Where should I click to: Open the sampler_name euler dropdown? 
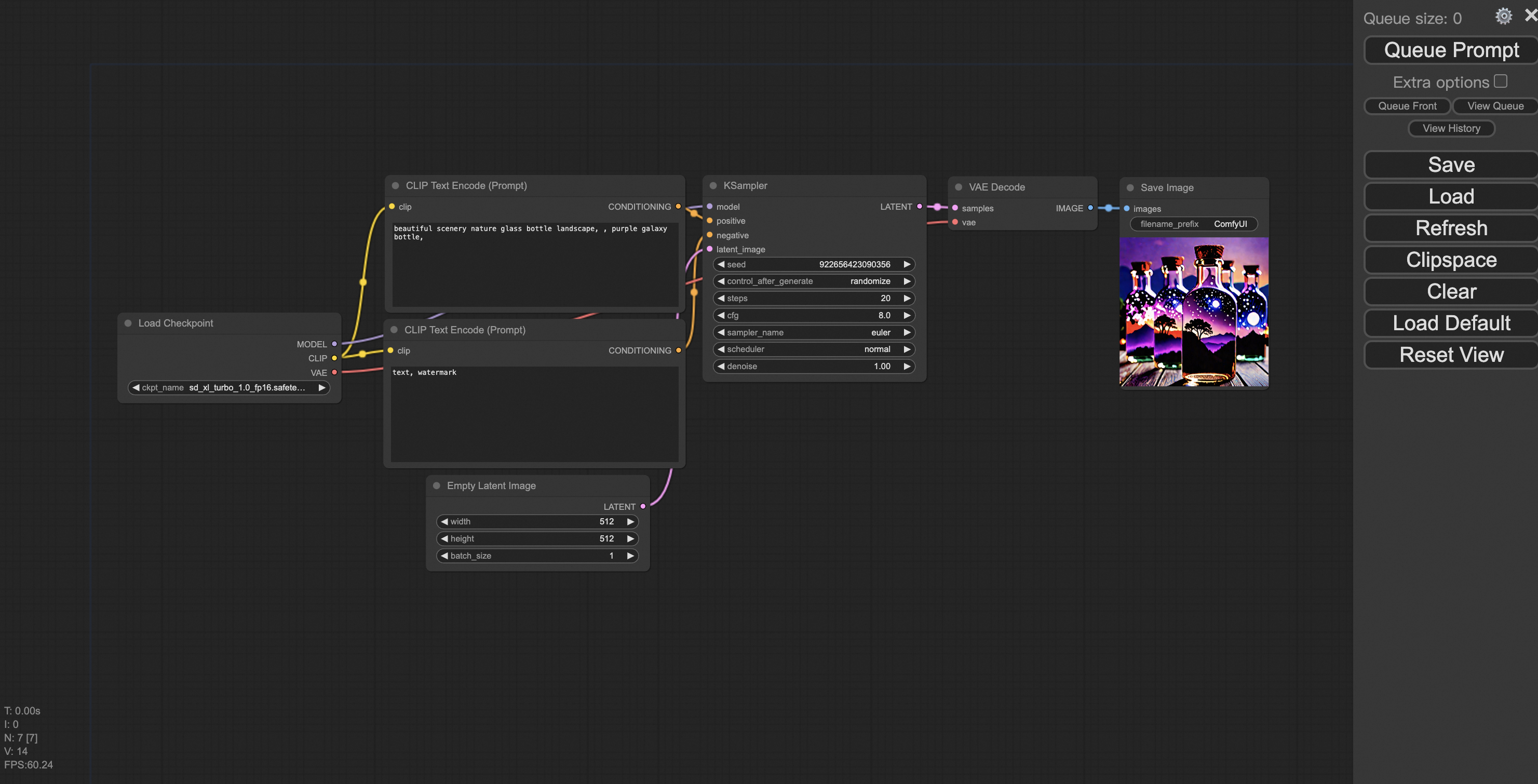click(x=814, y=332)
